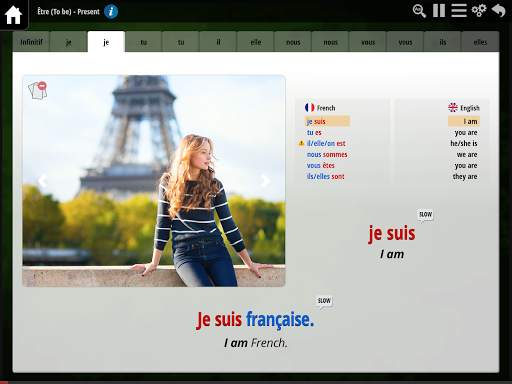512x384 pixels.
Task: Show the next image with right arrow
Action: 265,181
